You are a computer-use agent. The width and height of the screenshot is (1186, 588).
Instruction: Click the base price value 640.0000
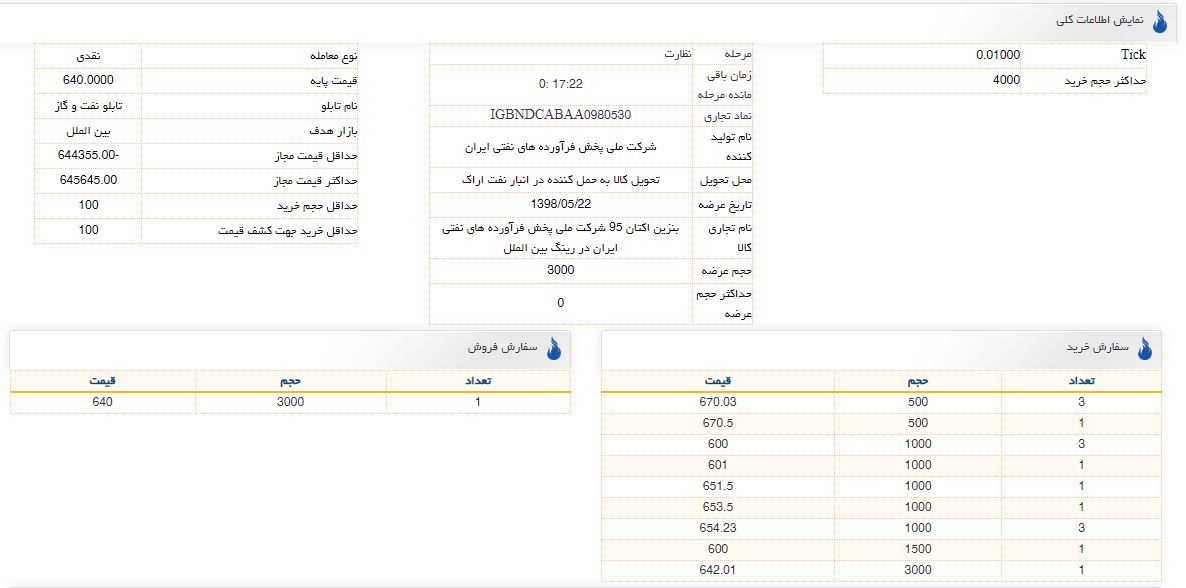88,80
